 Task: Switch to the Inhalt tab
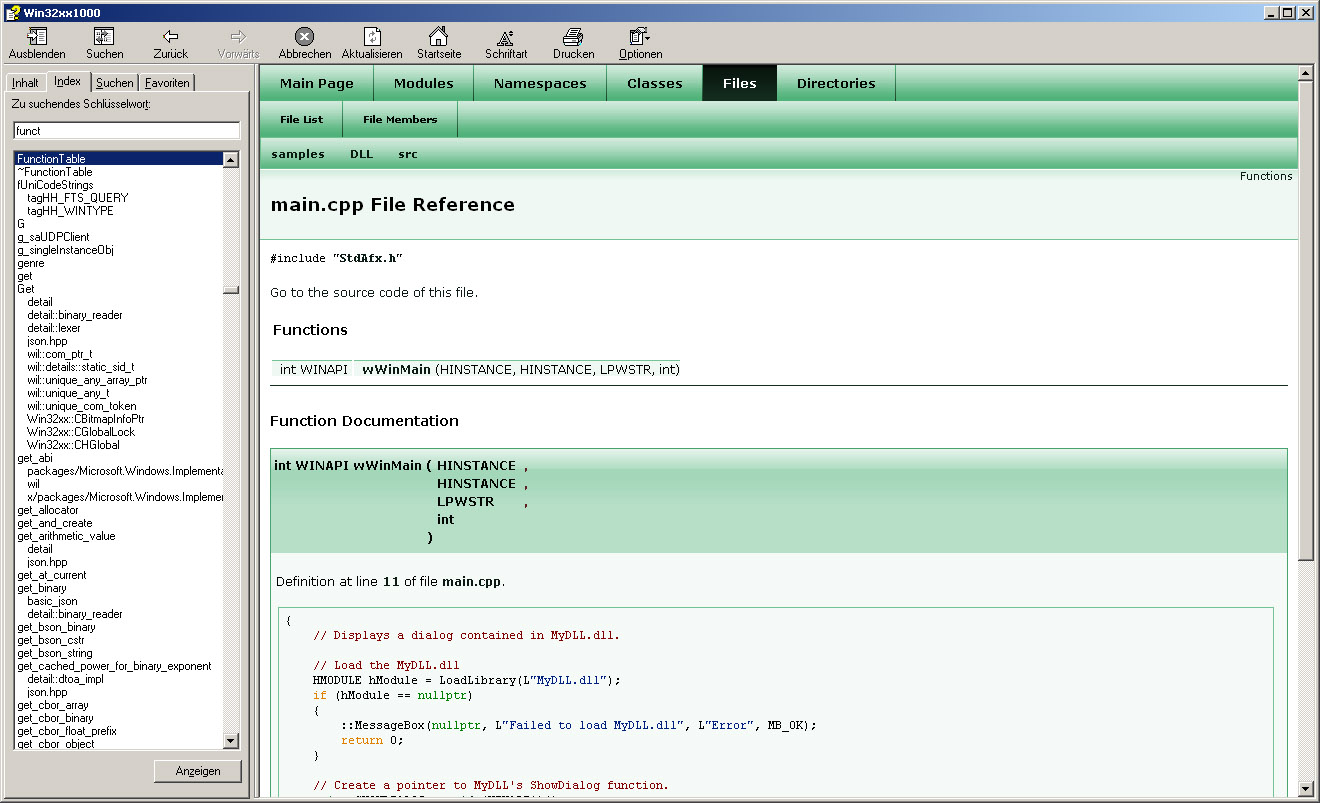(x=25, y=83)
